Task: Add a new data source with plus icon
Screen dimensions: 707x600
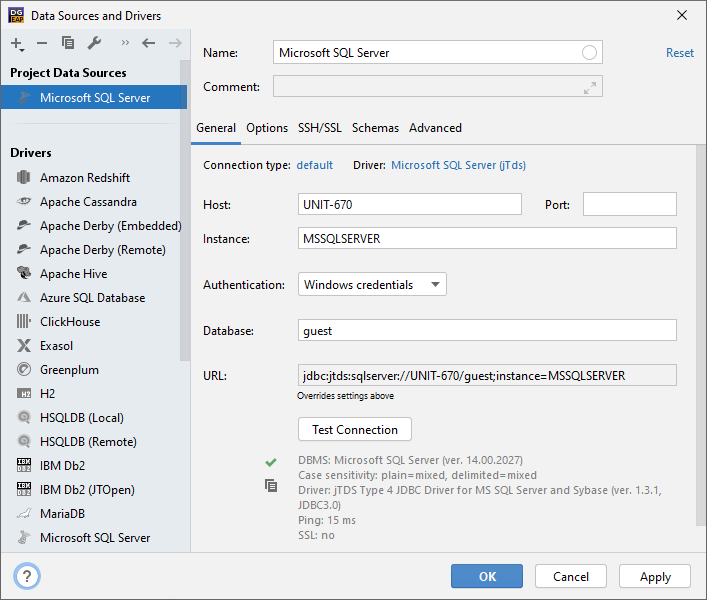Action: pos(17,44)
